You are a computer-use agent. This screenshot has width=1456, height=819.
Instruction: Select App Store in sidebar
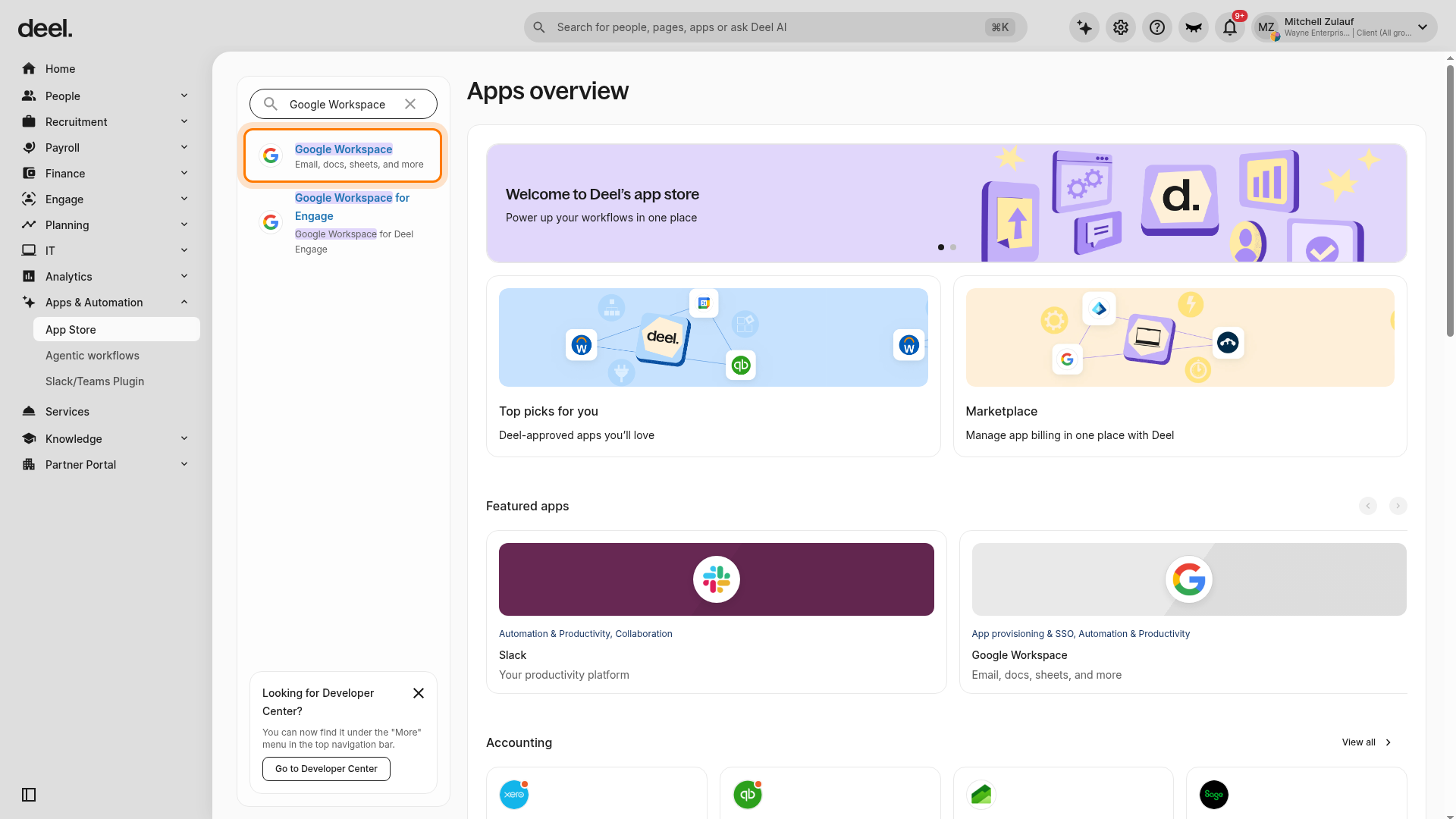click(117, 330)
